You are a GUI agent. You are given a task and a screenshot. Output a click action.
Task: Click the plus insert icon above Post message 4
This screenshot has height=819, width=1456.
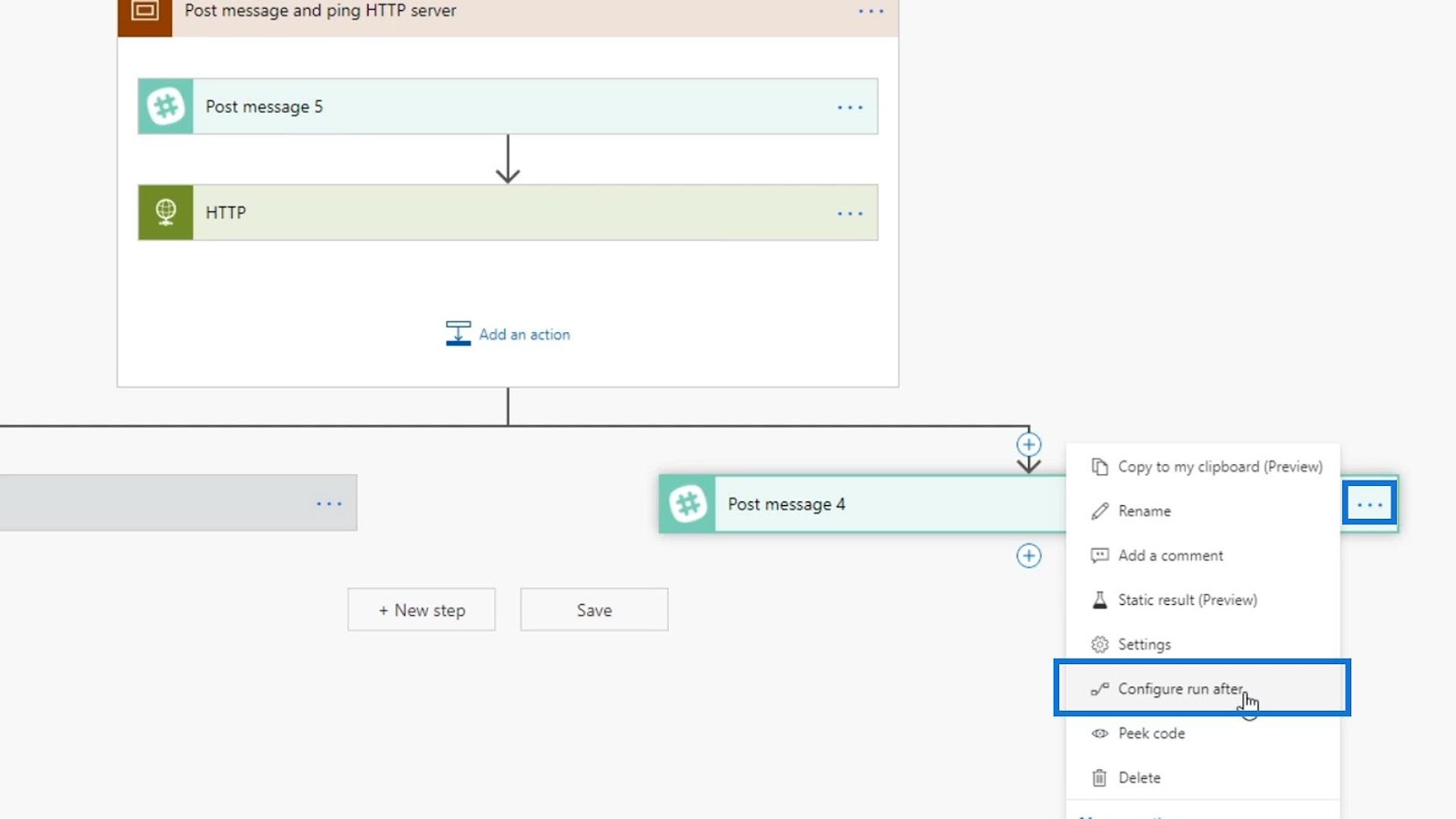pos(1028,444)
